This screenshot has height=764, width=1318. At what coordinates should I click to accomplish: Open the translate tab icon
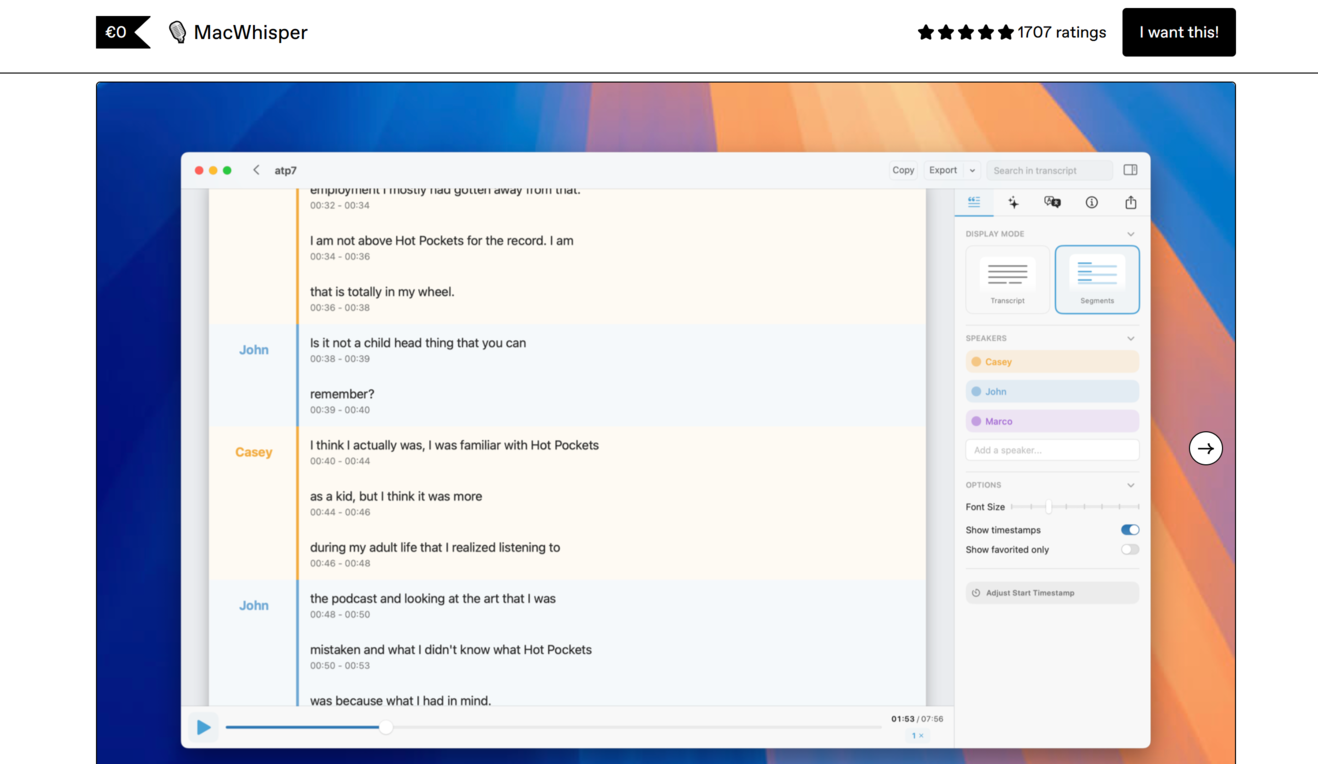pyautogui.click(x=1052, y=202)
